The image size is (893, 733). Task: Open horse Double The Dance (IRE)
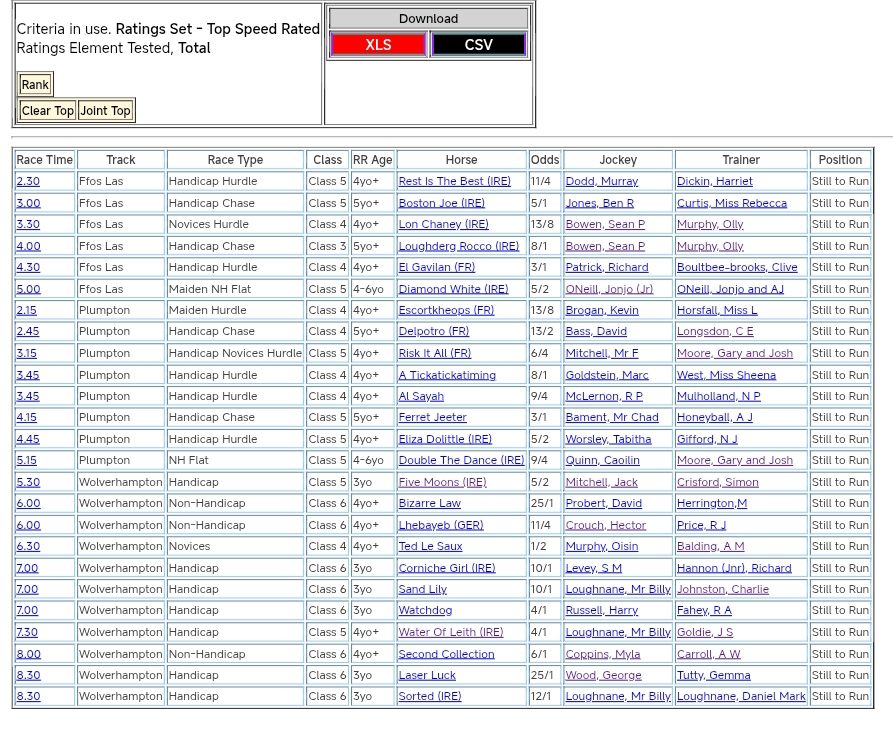pyautogui.click(x=461, y=461)
